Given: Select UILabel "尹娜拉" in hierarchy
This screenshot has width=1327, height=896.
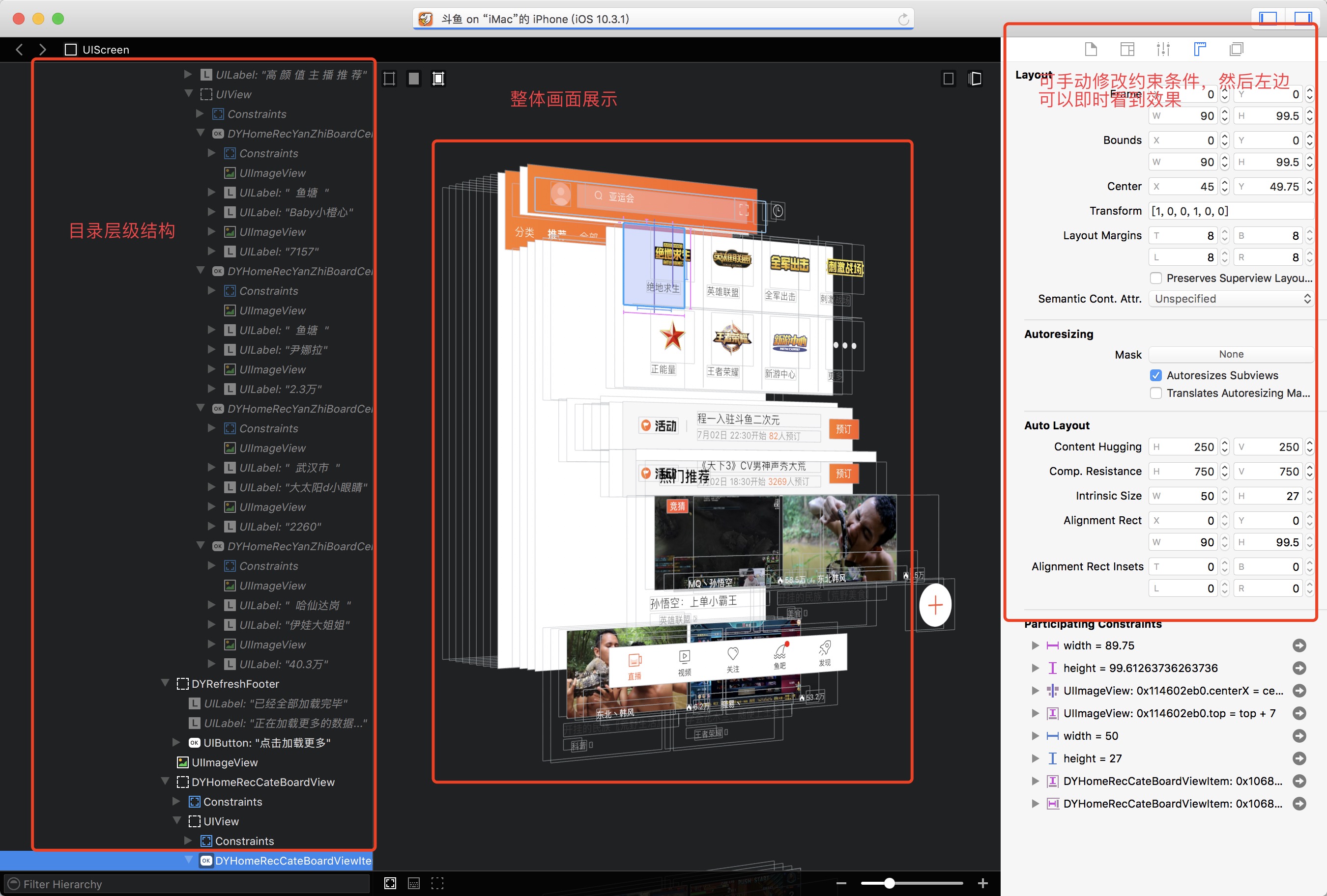Looking at the screenshot, I should click(x=276, y=350).
